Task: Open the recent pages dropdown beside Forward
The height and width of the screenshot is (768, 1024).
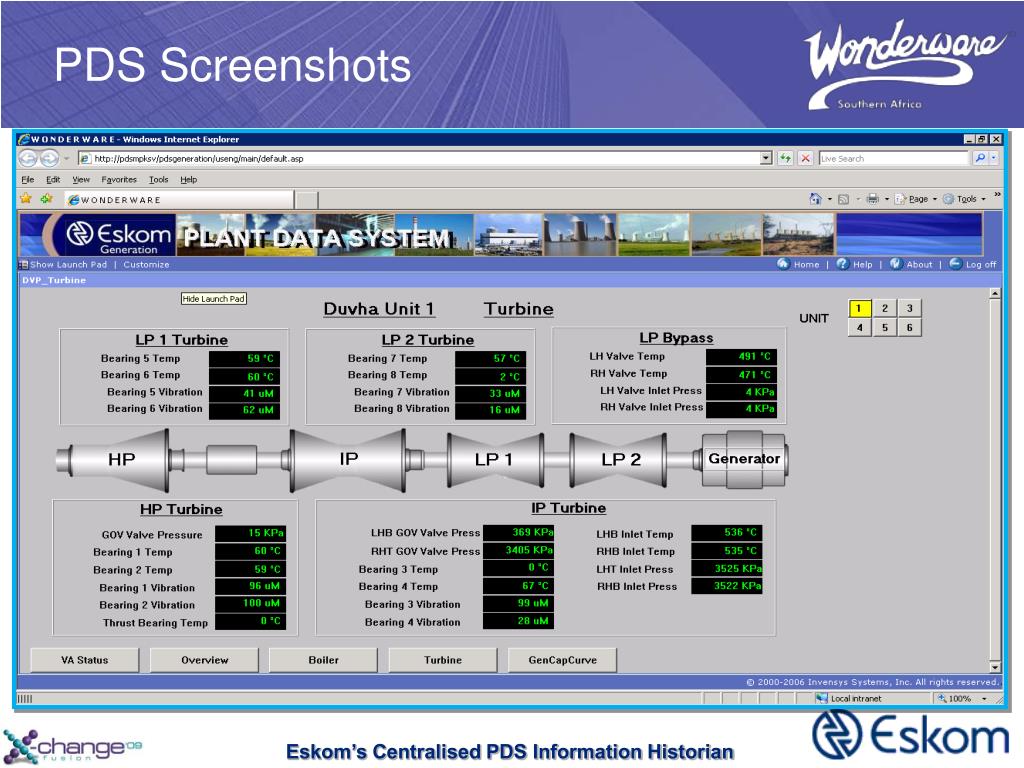Action: 66,159
